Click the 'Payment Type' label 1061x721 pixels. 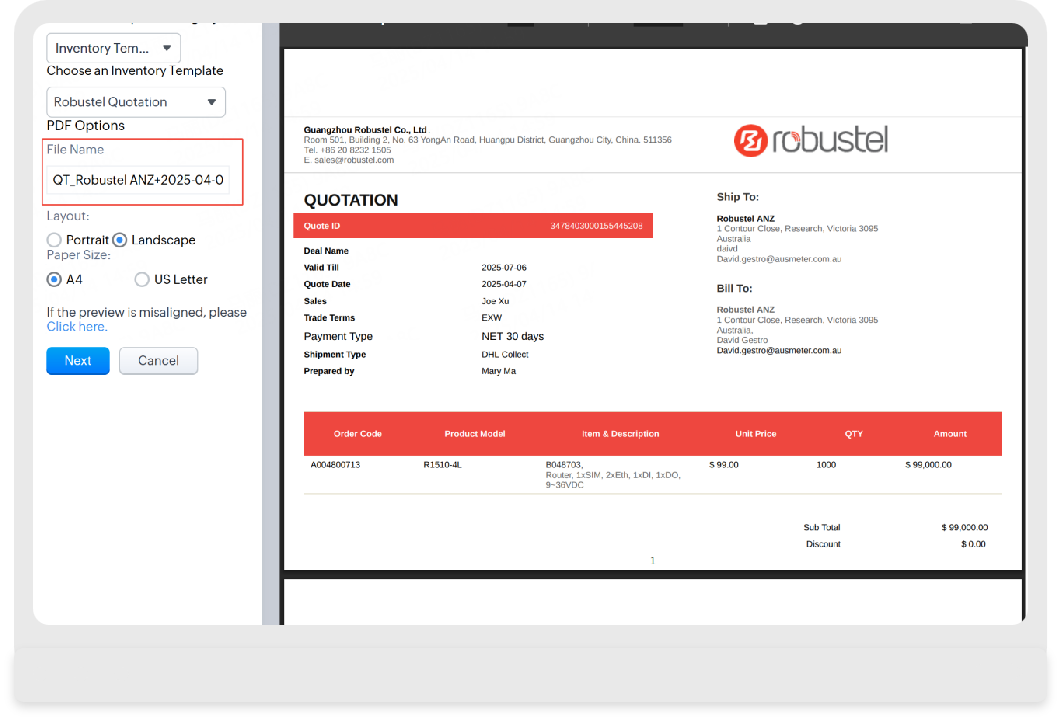(x=338, y=336)
